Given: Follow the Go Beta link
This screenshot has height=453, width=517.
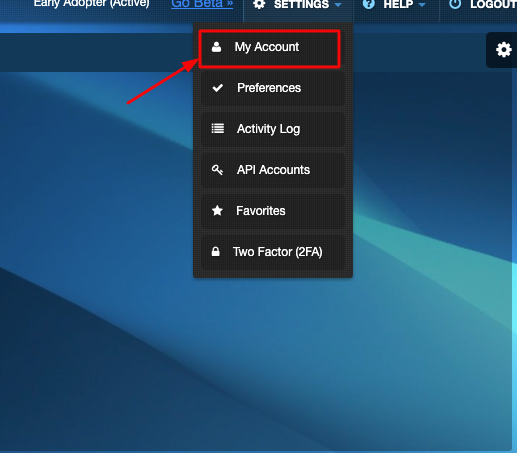Looking at the screenshot, I should pyautogui.click(x=202, y=4).
